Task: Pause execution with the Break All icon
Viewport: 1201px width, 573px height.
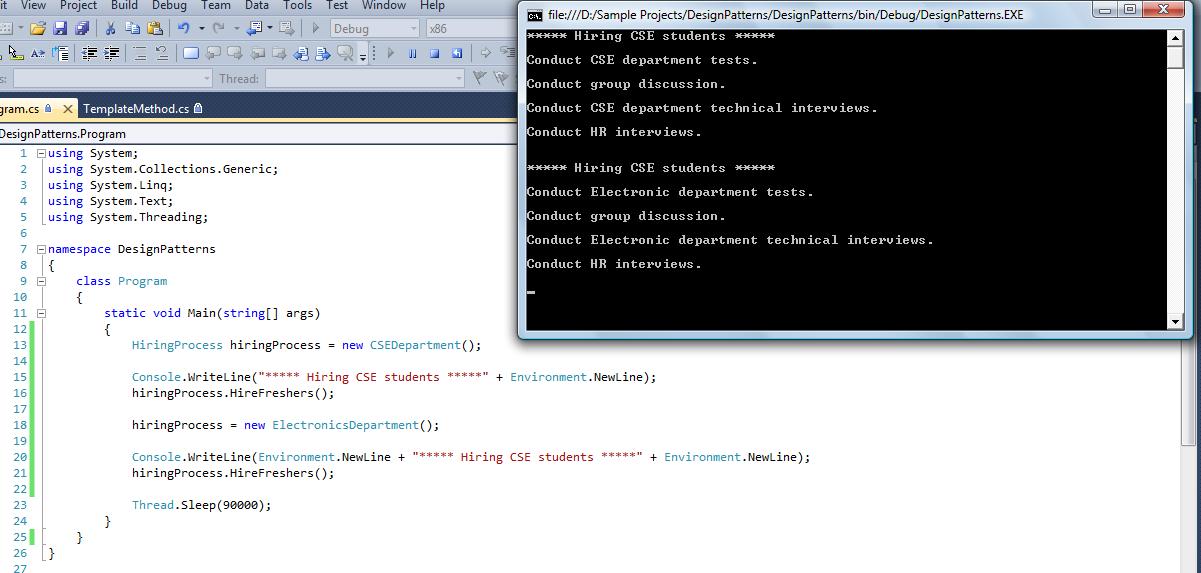Action: click(412, 53)
